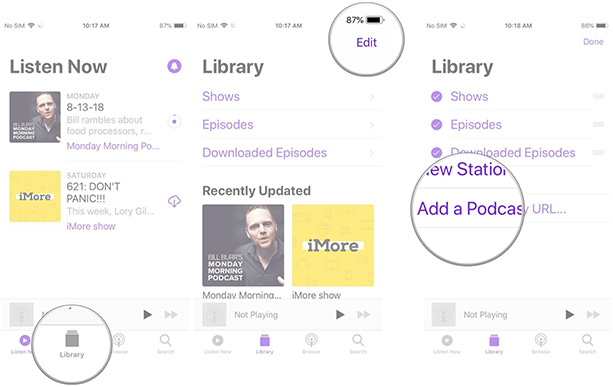Tap chevron on Shows row, middle Library screen
Viewport: 613px width, 387px height.
[x=372, y=97]
